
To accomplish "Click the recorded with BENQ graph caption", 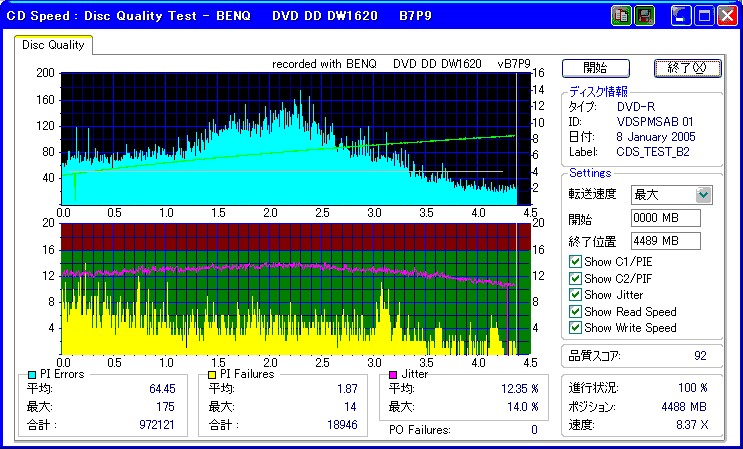I will (401, 64).
